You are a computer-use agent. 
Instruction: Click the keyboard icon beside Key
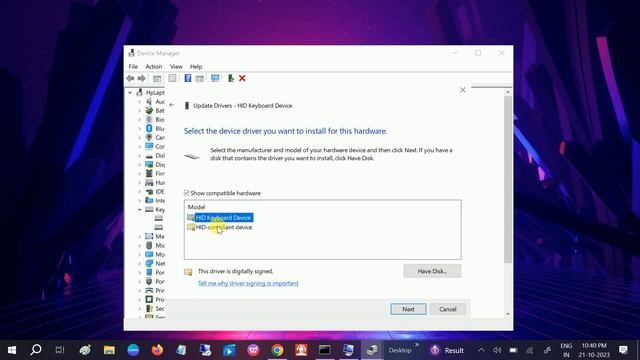click(149, 209)
